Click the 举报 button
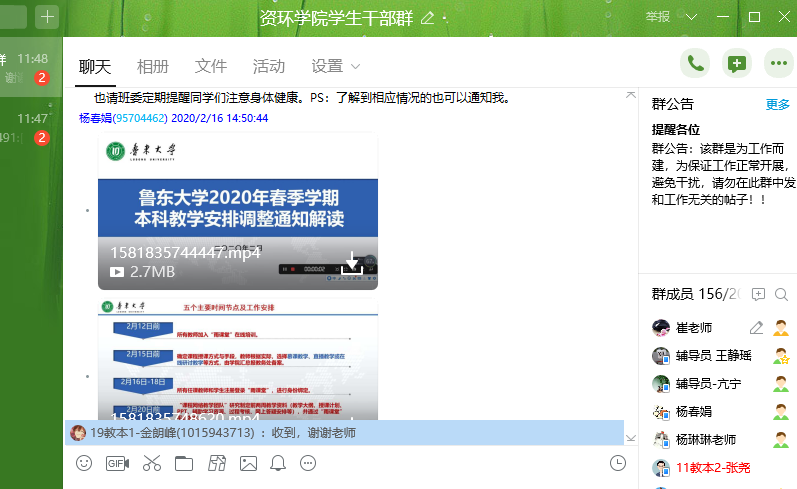Image resolution: width=797 pixels, height=489 pixels. pyautogui.click(x=658, y=17)
